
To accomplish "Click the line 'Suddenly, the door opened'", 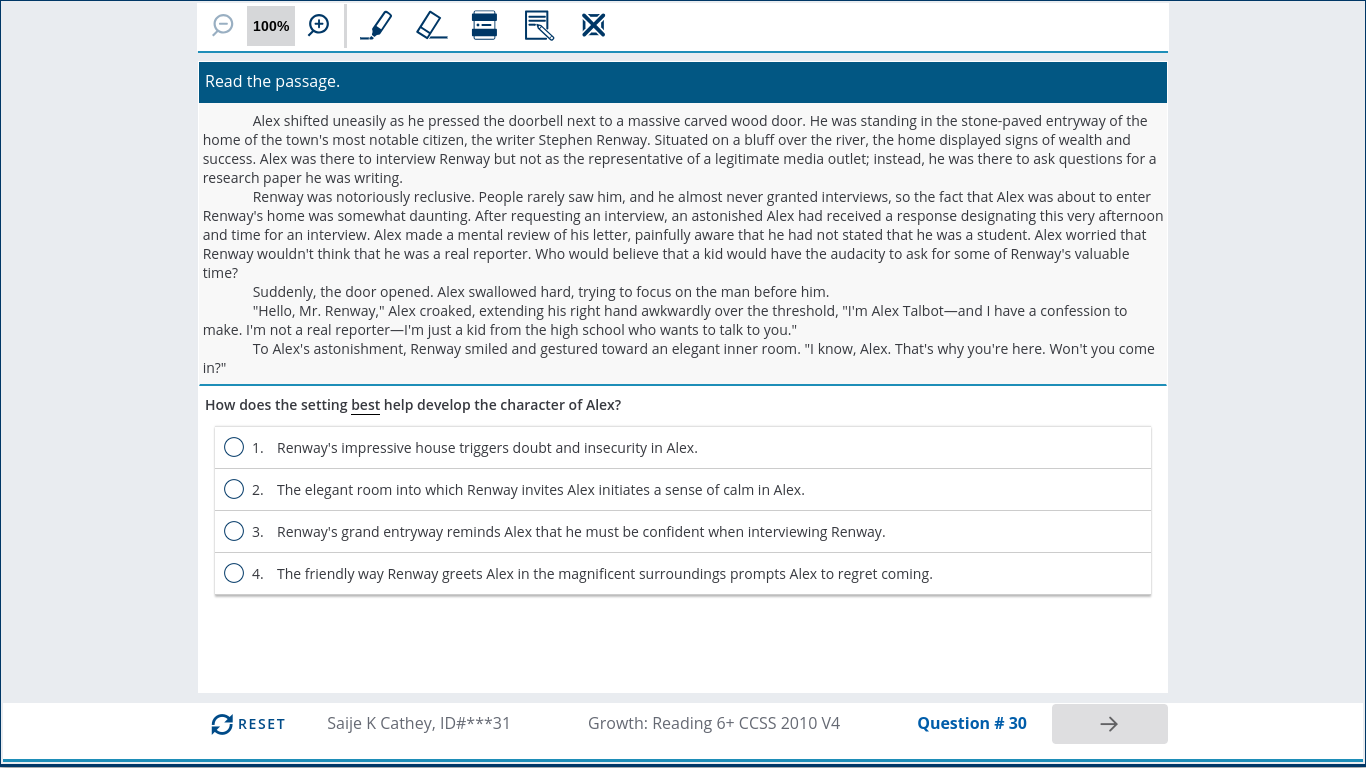I will point(541,292).
